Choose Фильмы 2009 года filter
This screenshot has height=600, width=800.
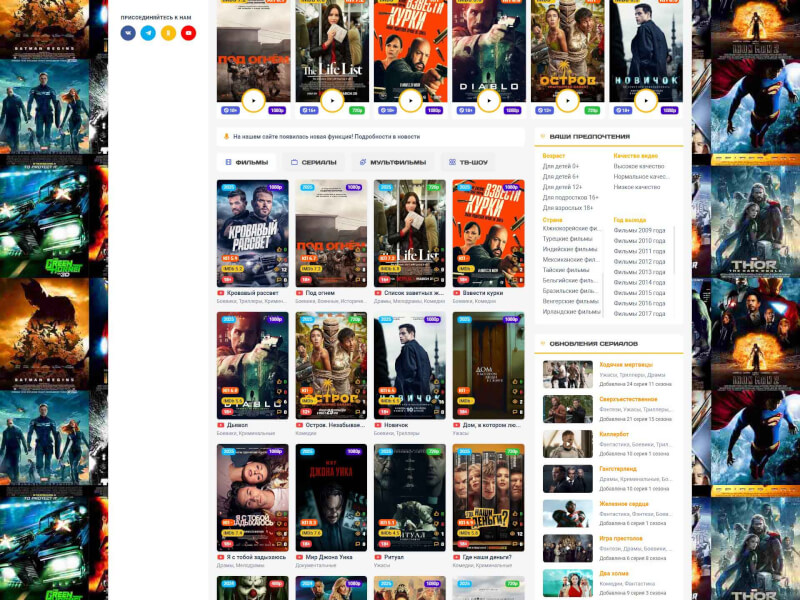[639, 231]
